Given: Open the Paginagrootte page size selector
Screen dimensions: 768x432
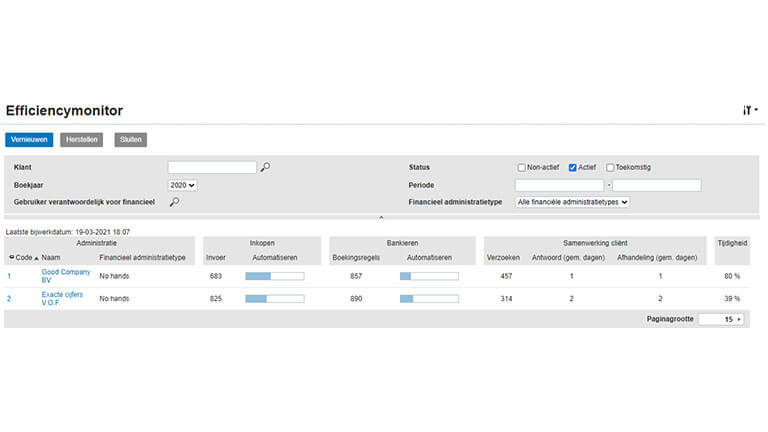Looking at the screenshot, I should click(x=720, y=319).
